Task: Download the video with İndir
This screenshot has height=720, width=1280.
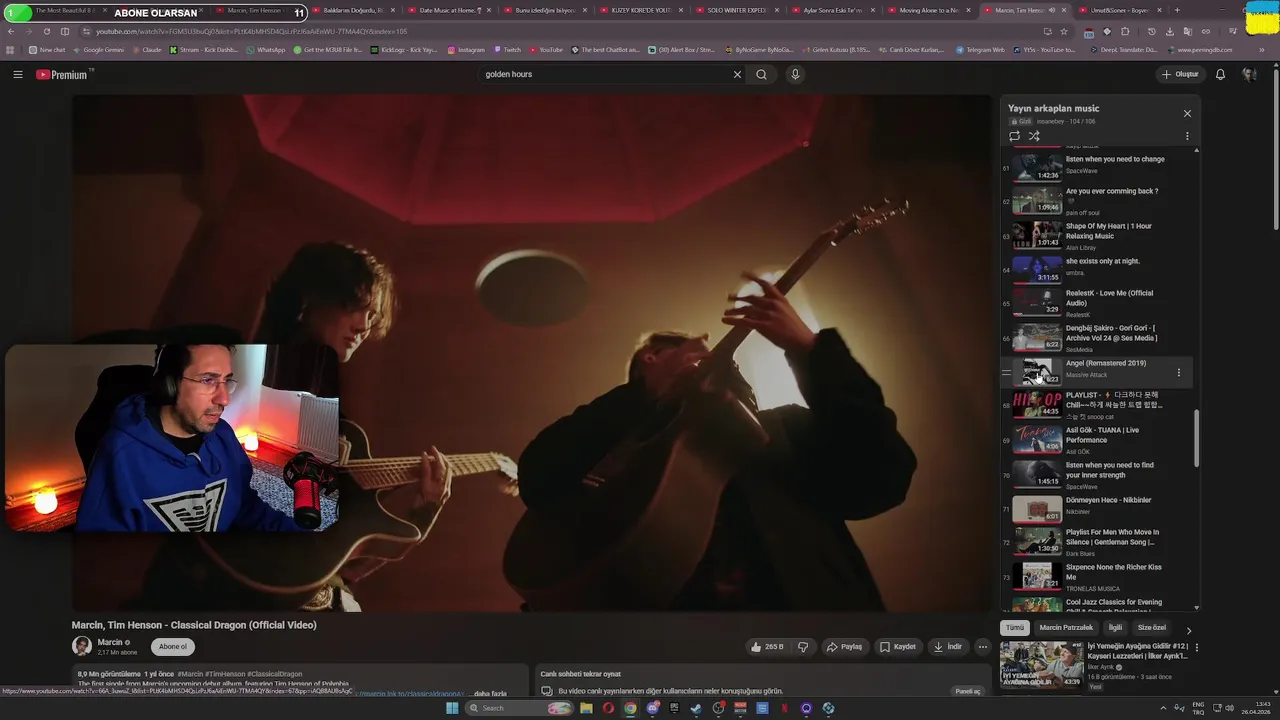Action: [x=948, y=647]
